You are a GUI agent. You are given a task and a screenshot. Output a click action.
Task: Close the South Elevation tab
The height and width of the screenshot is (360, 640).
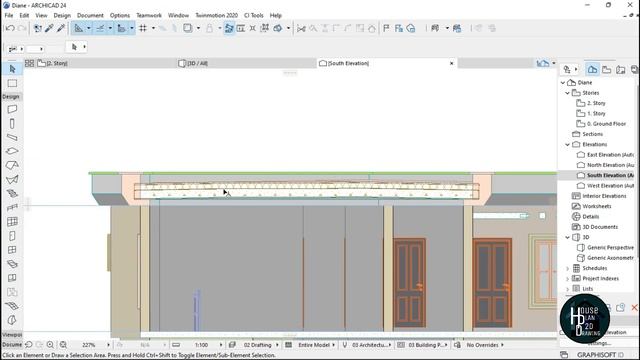pyautogui.click(x=451, y=63)
